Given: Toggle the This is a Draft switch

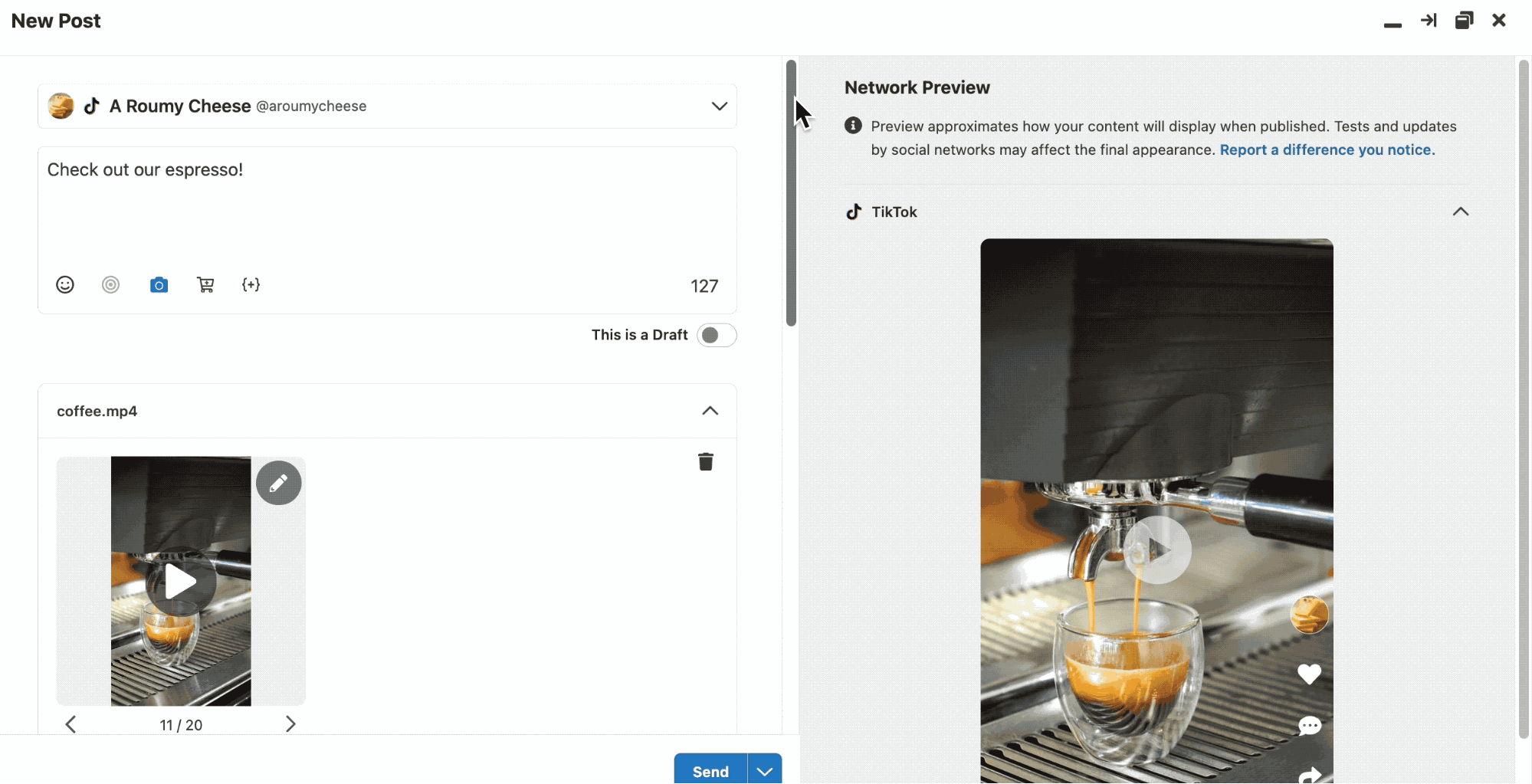Looking at the screenshot, I should 717,335.
